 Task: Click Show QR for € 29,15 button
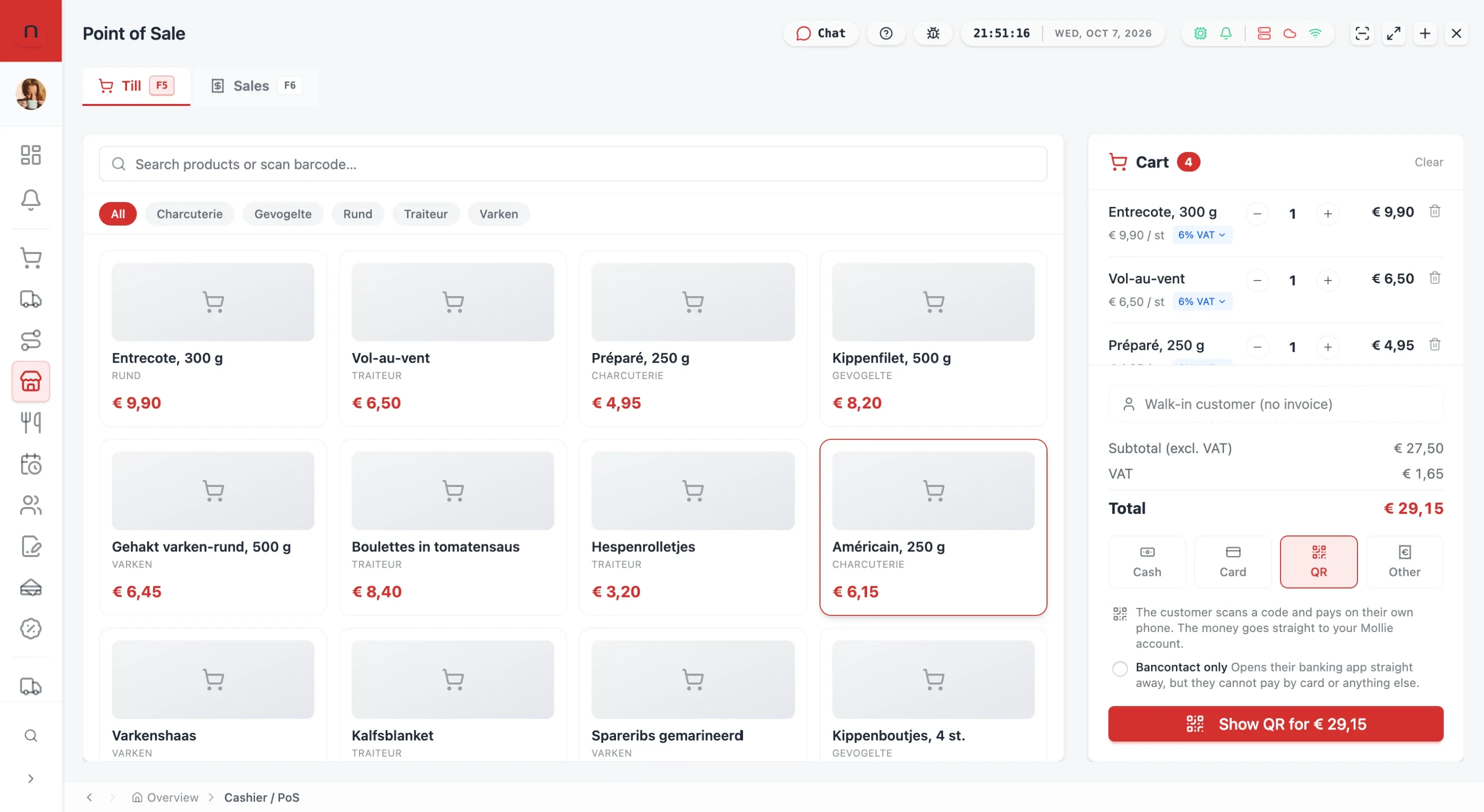tap(1275, 724)
